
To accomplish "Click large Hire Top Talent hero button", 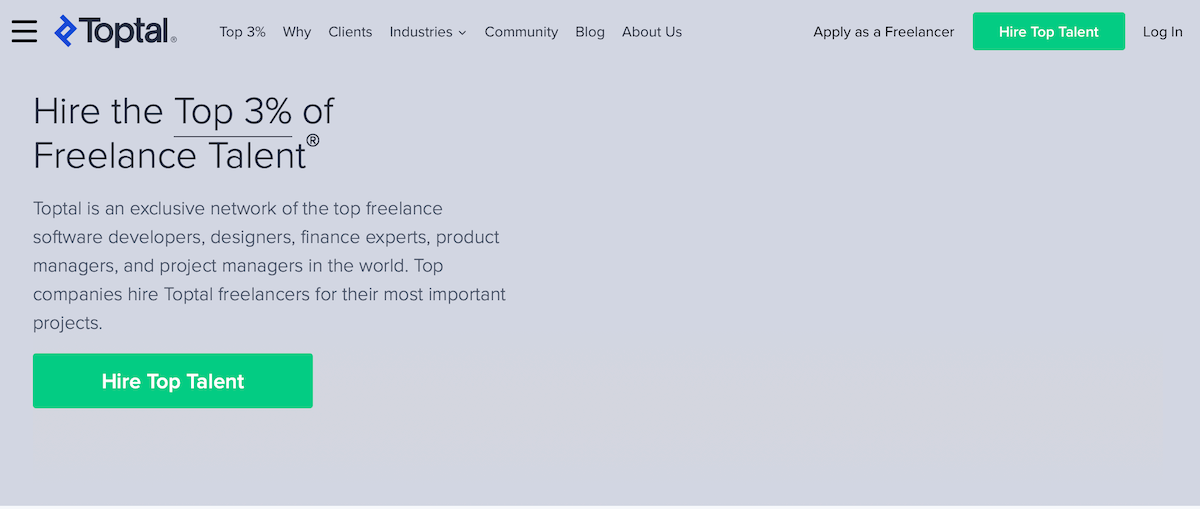I will coord(173,381).
